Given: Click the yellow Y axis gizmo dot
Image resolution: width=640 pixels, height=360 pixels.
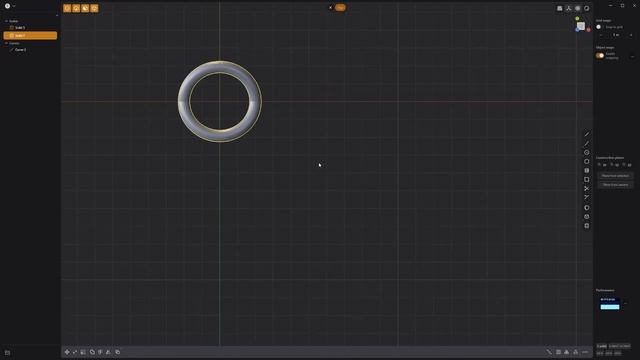Looking at the screenshot, I should [x=577, y=19].
